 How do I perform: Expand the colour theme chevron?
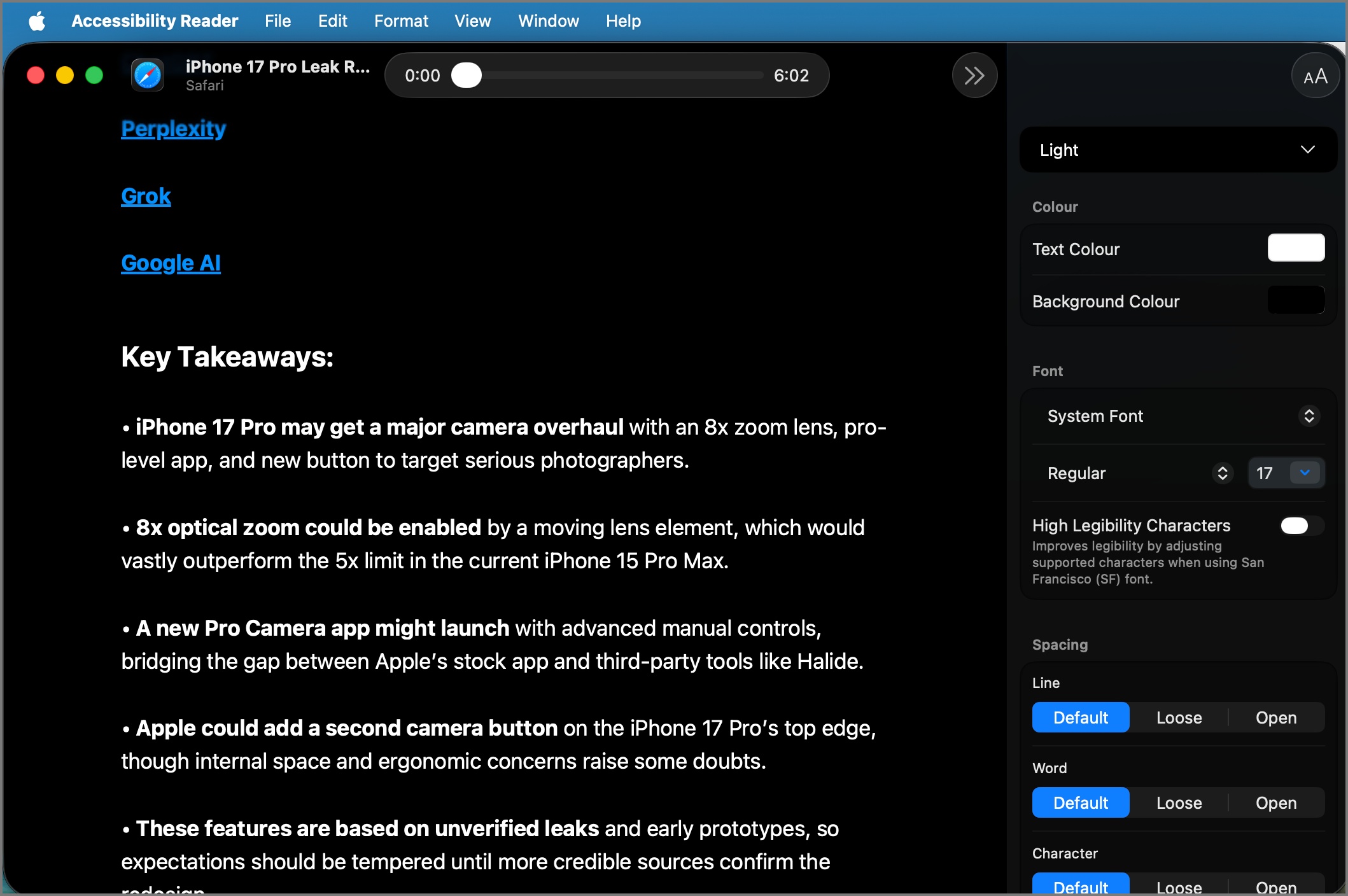(x=1307, y=150)
